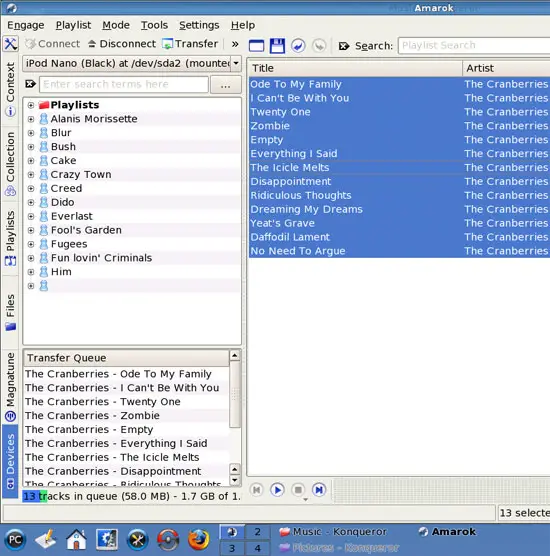Click the Artist column header
Image resolution: width=550 pixels, height=556 pixels.
[506, 68]
